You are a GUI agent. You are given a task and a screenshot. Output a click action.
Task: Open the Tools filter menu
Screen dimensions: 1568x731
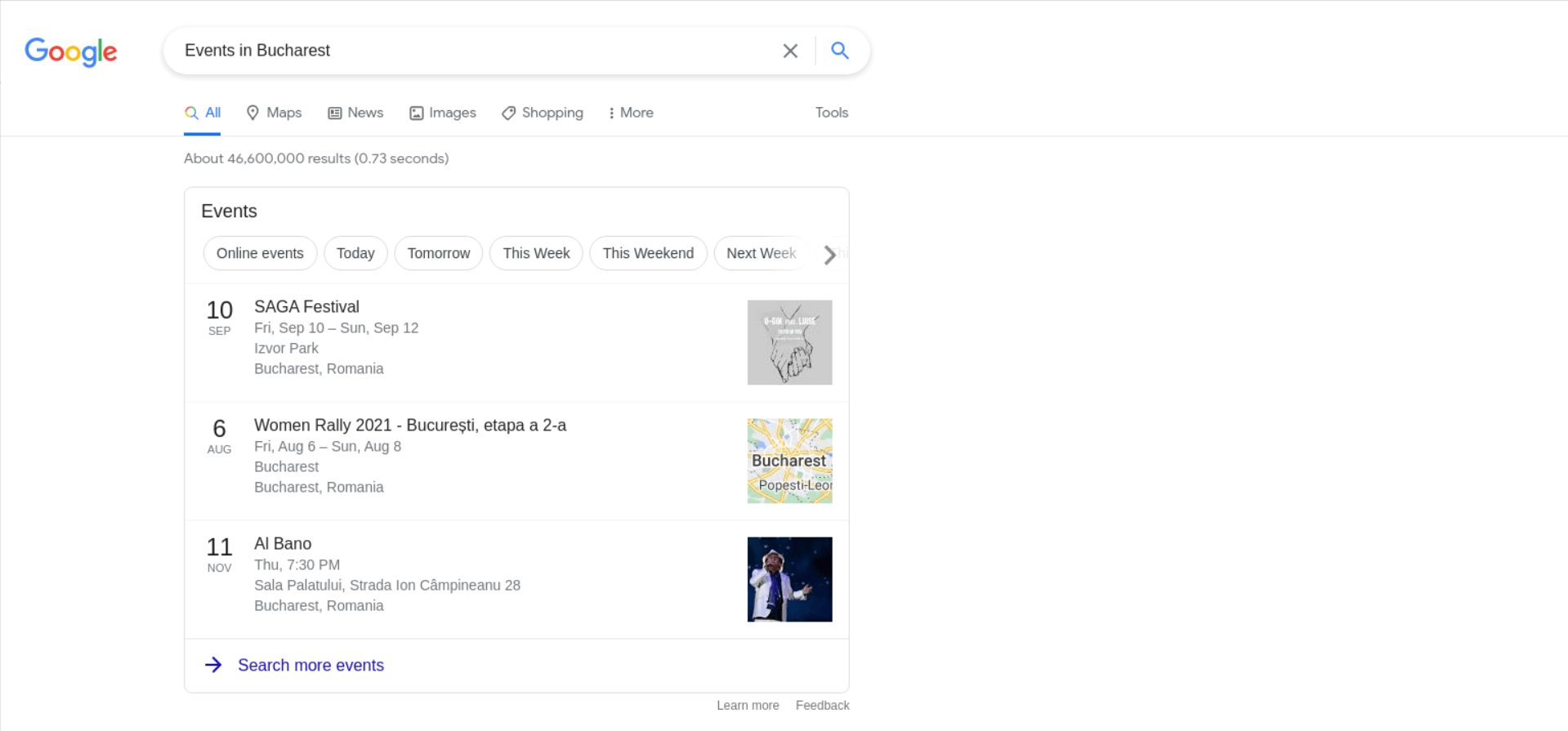pyautogui.click(x=831, y=113)
